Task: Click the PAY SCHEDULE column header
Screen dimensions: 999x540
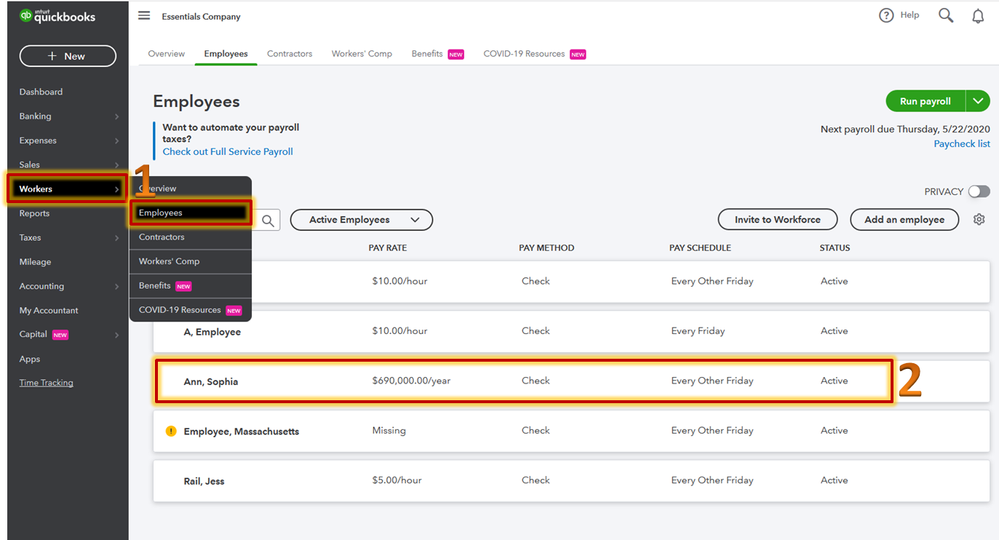Action: pyautogui.click(x=700, y=248)
